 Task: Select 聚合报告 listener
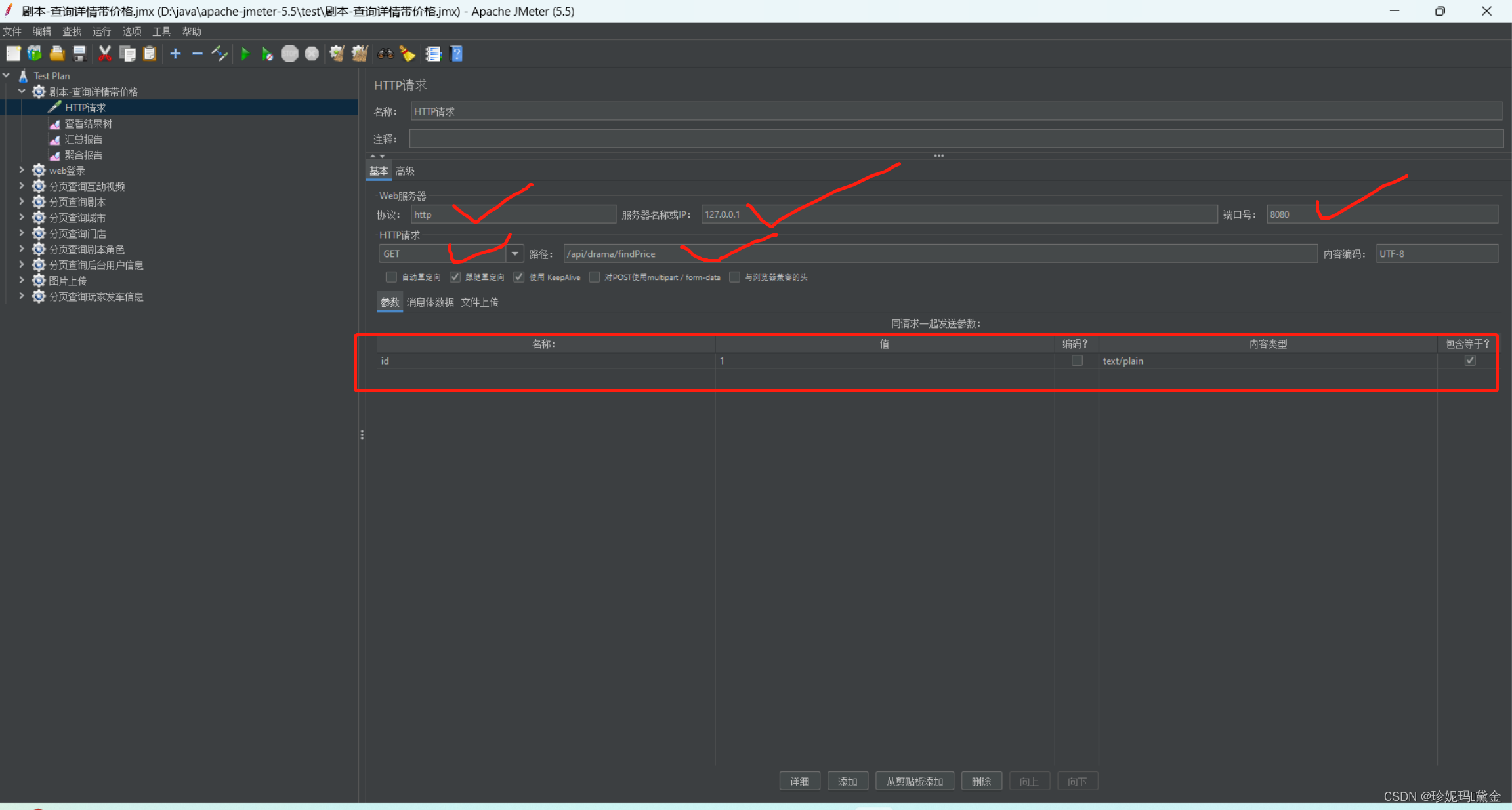point(83,155)
